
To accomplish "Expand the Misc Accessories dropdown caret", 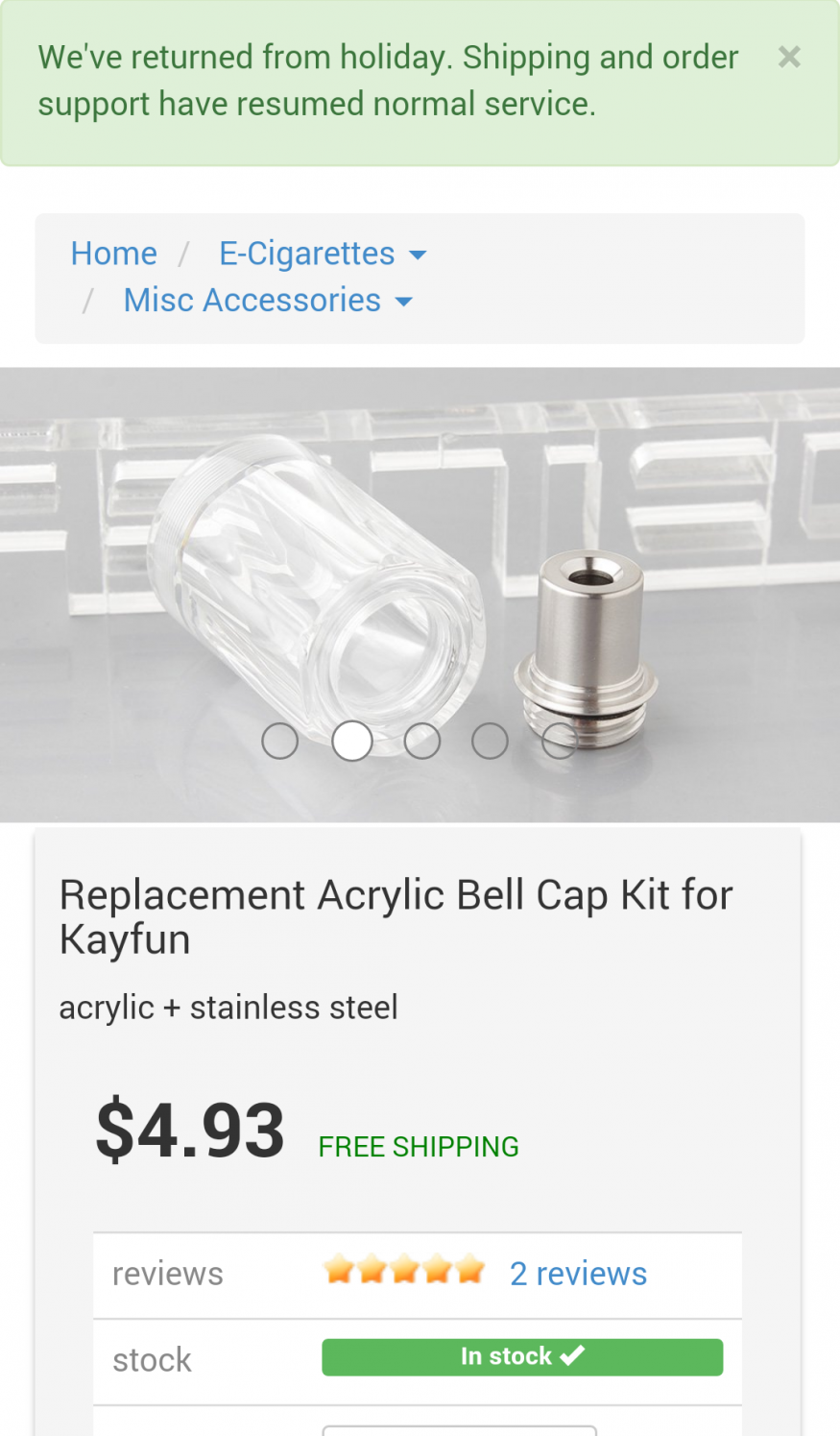I will (404, 303).
